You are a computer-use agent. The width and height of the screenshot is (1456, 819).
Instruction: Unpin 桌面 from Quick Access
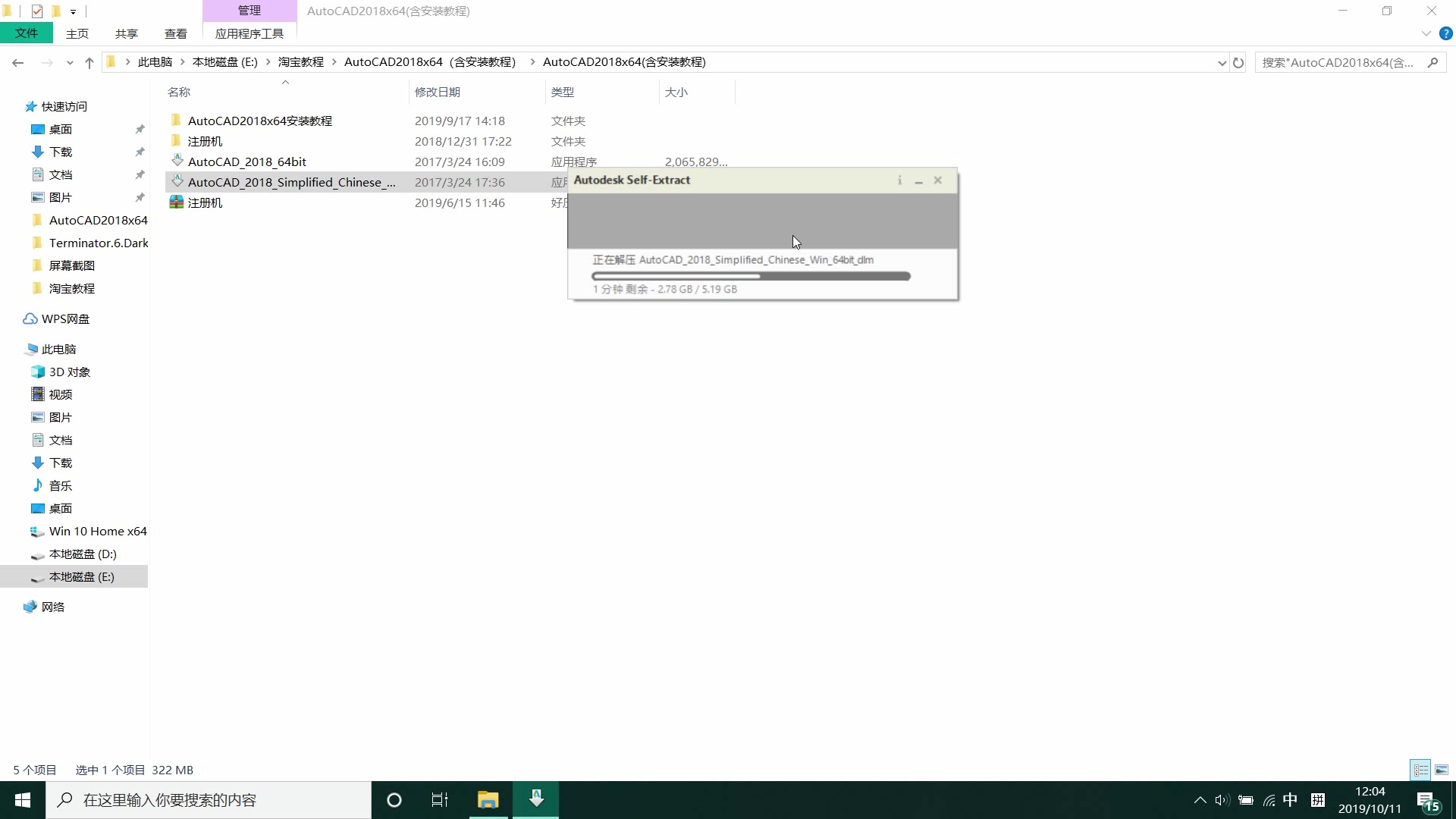[140, 129]
